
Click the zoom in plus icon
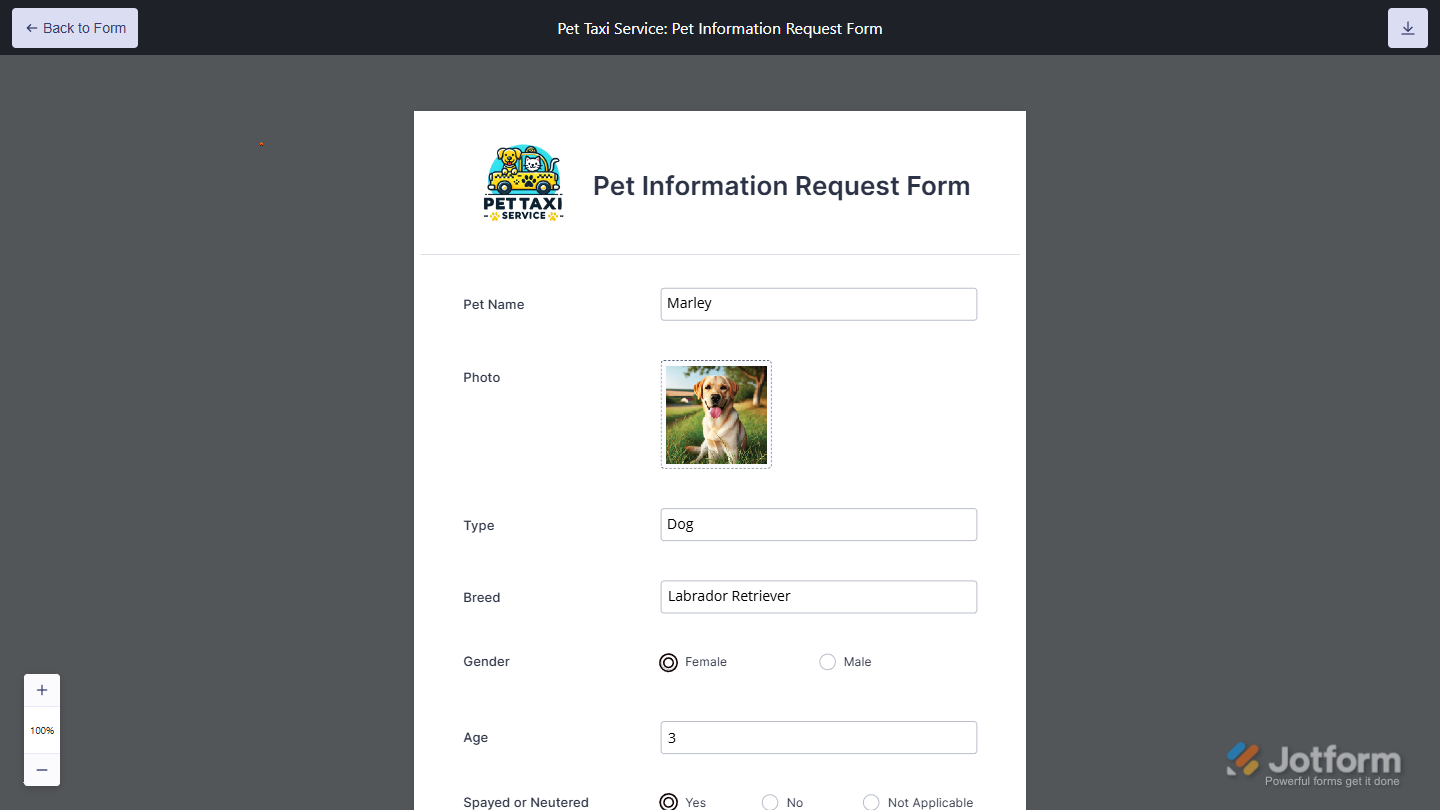coord(42,690)
